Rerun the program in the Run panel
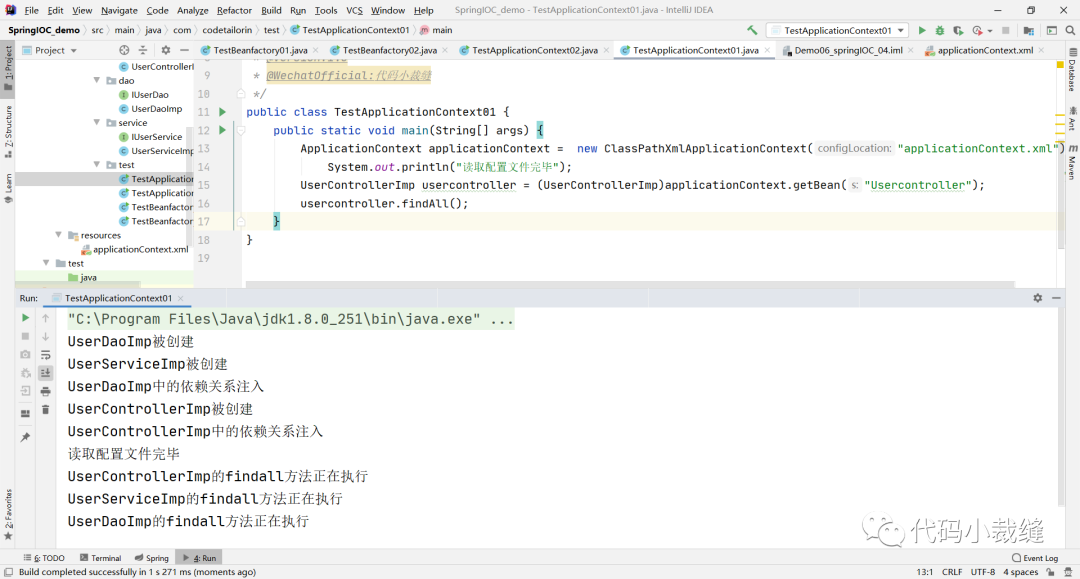This screenshot has width=1080, height=579. [25, 318]
